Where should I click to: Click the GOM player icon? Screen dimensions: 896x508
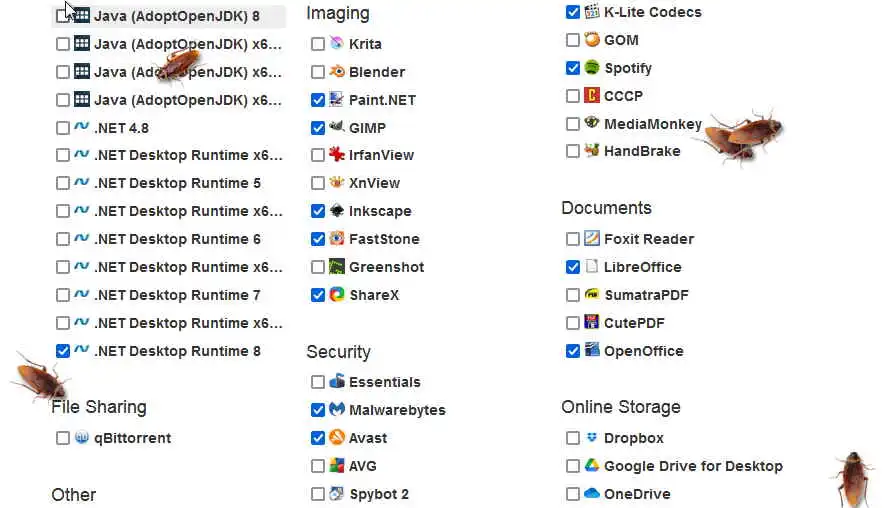point(592,39)
